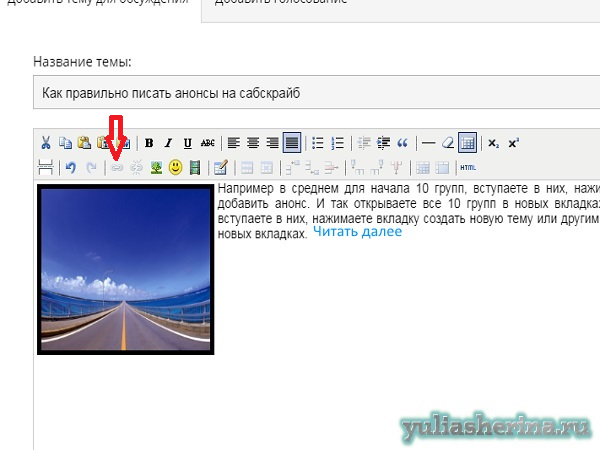
Task: Click the Copy icon in toolbar
Action: [x=65, y=143]
